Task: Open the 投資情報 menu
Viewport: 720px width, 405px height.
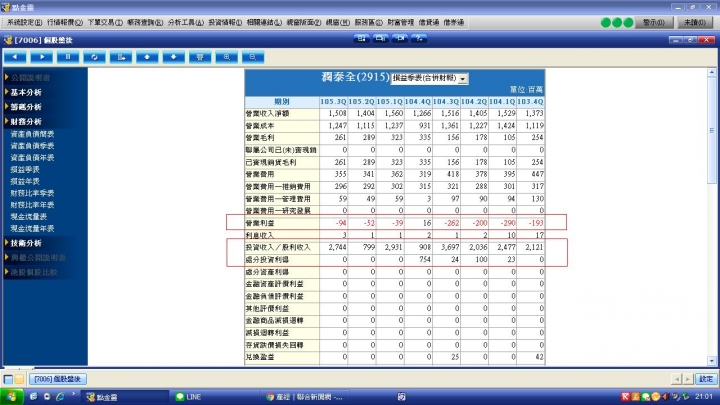Action: click(225, 22)
